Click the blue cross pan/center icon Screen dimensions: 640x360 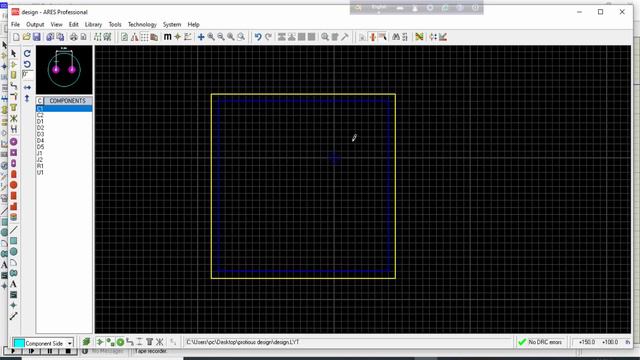coord(201,37)
